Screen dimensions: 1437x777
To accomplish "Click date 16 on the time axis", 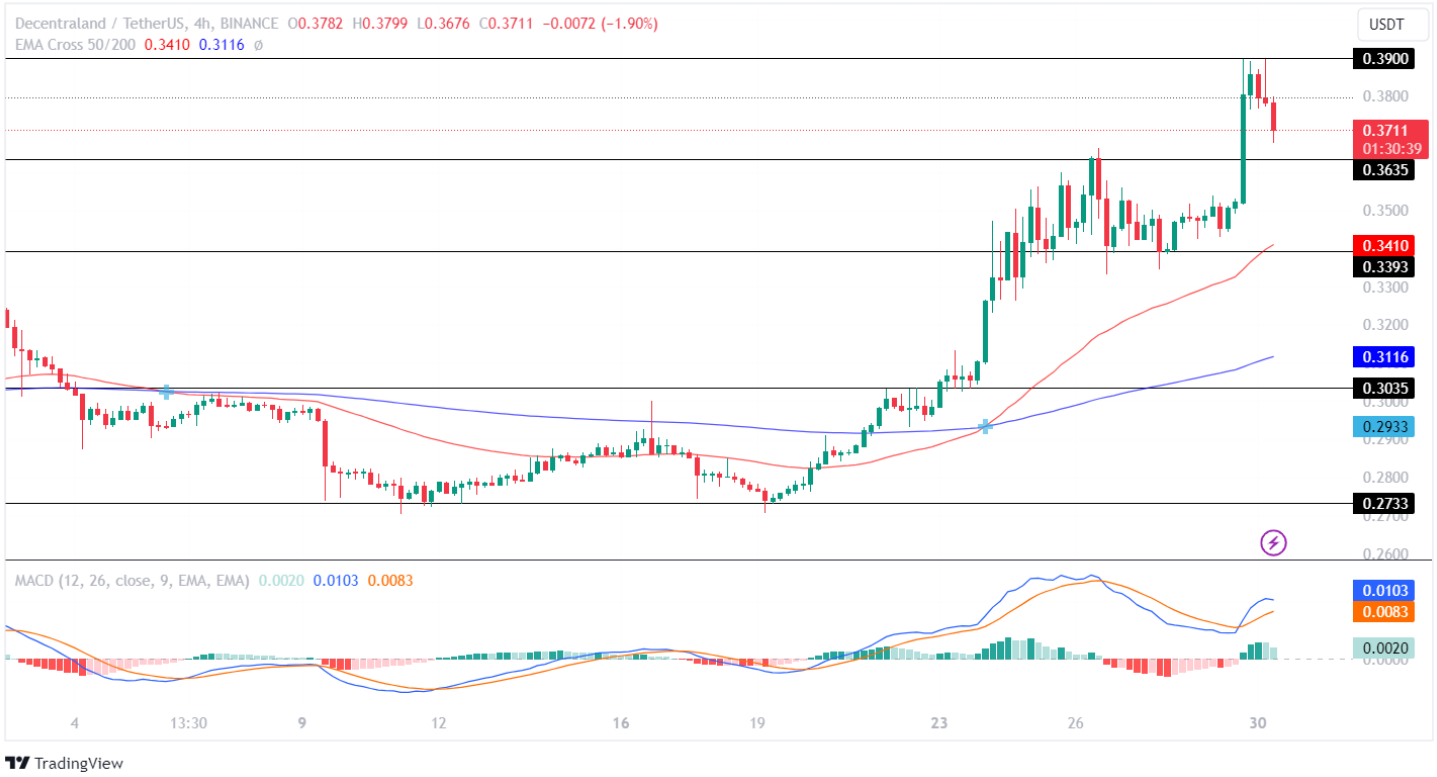I will (x=621, y=723).
